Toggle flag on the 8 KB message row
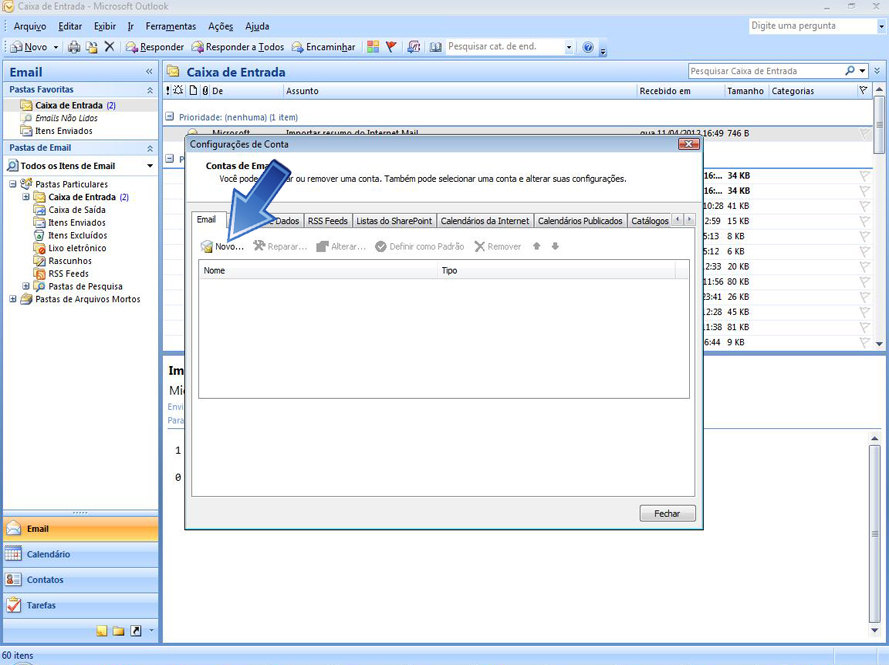889x665 pixels. click(864, 236)
